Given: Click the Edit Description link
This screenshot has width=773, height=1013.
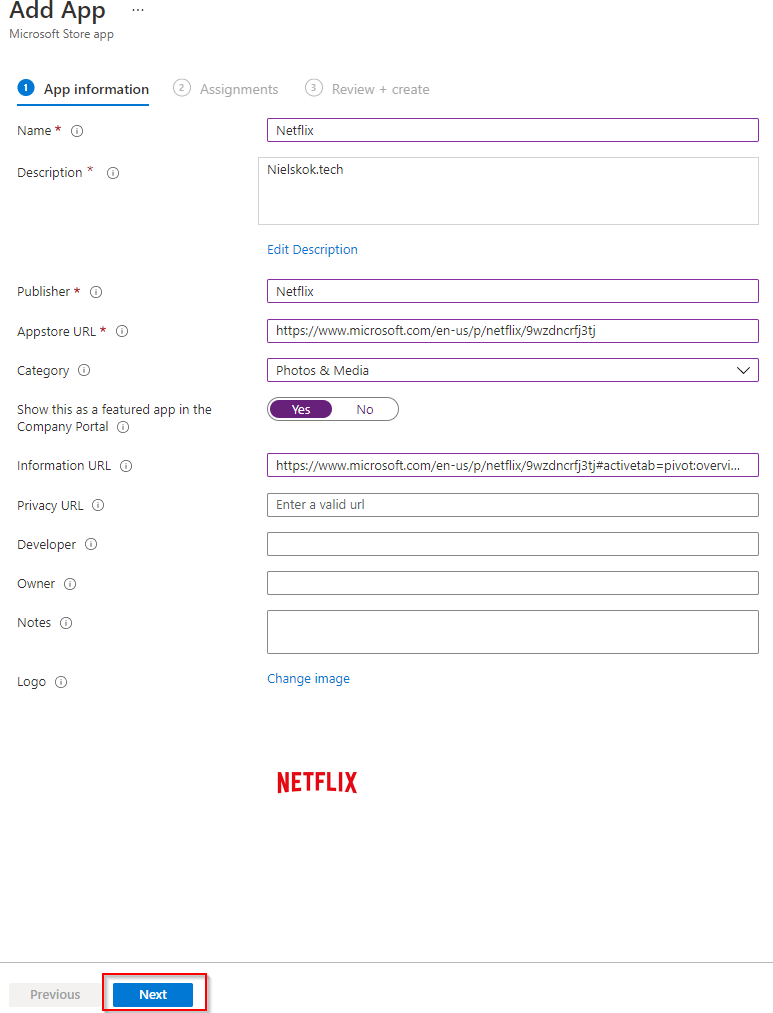Looking at the screenshot, I should pyautogui.click(x=313, y=249).
